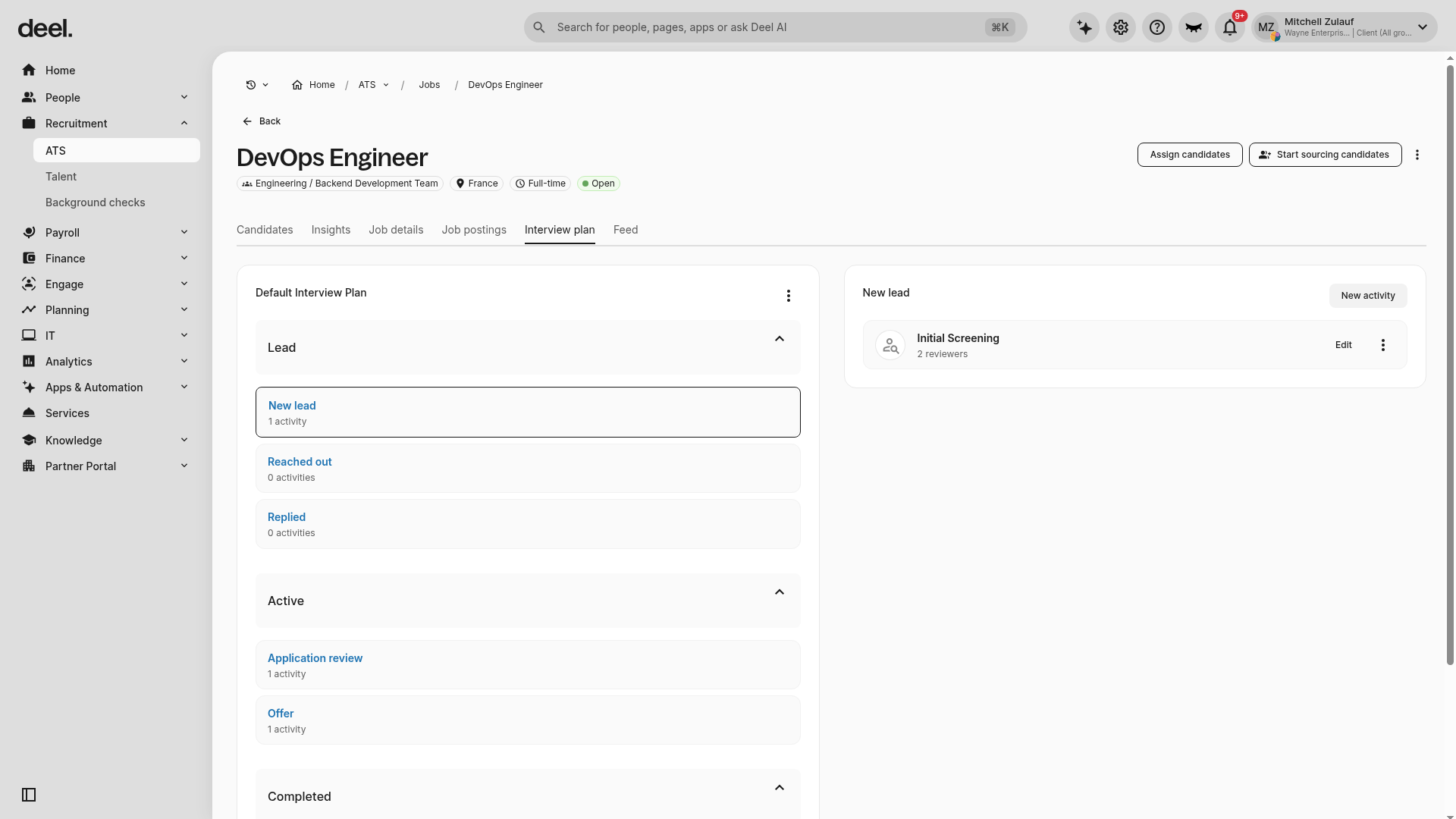
Task: Switch to the Candidates tab
Action: [x=265, y=230]
